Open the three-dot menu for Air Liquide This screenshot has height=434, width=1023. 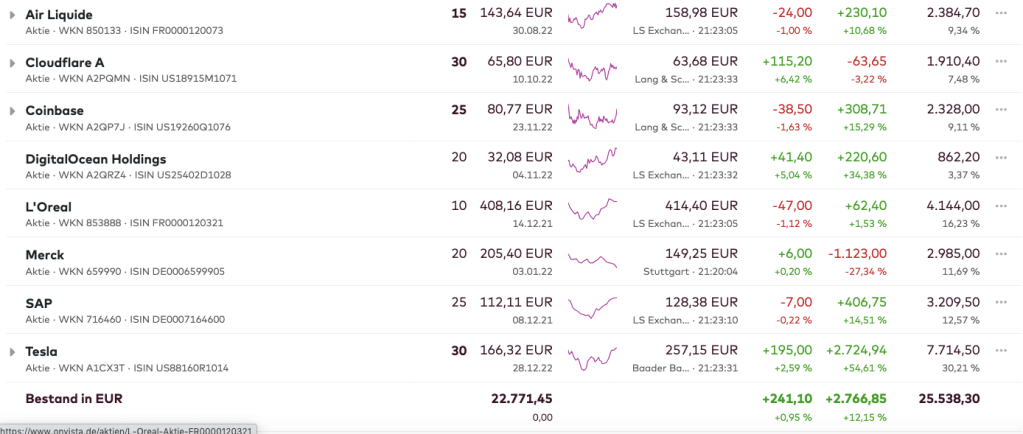[1002, 14]
